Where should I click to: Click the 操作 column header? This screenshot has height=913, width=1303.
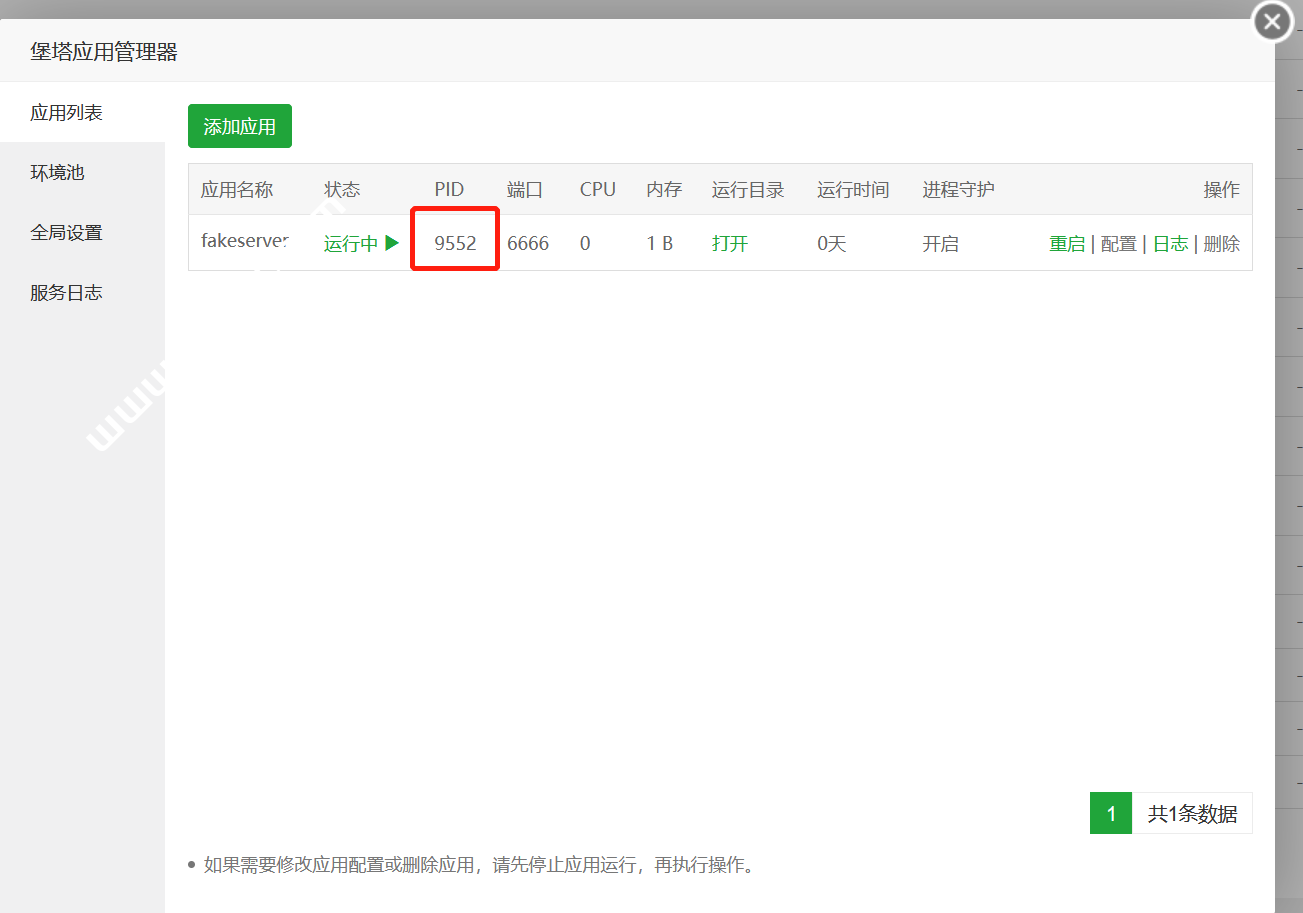(1221, 190)
